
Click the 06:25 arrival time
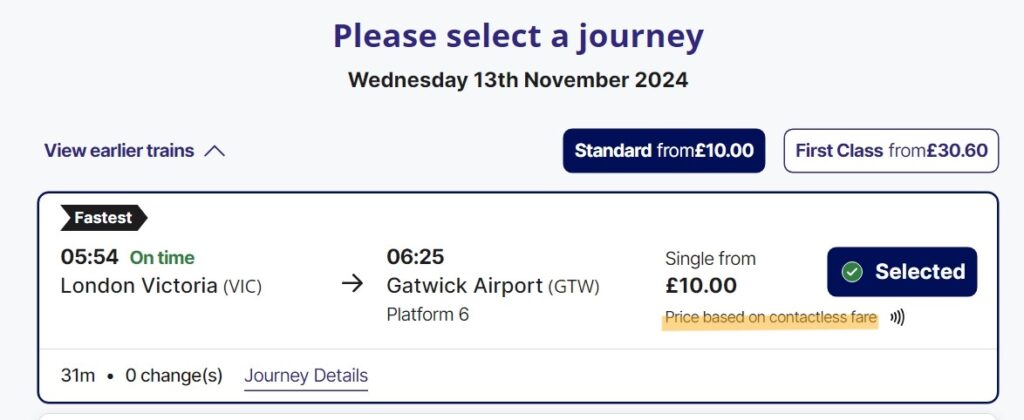pyautogui.click(x=415, y=257)
